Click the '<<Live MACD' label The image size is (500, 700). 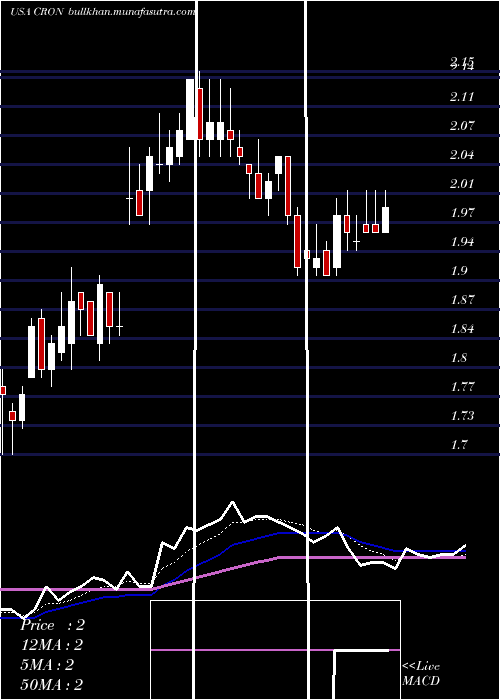[x=421, y=674]
